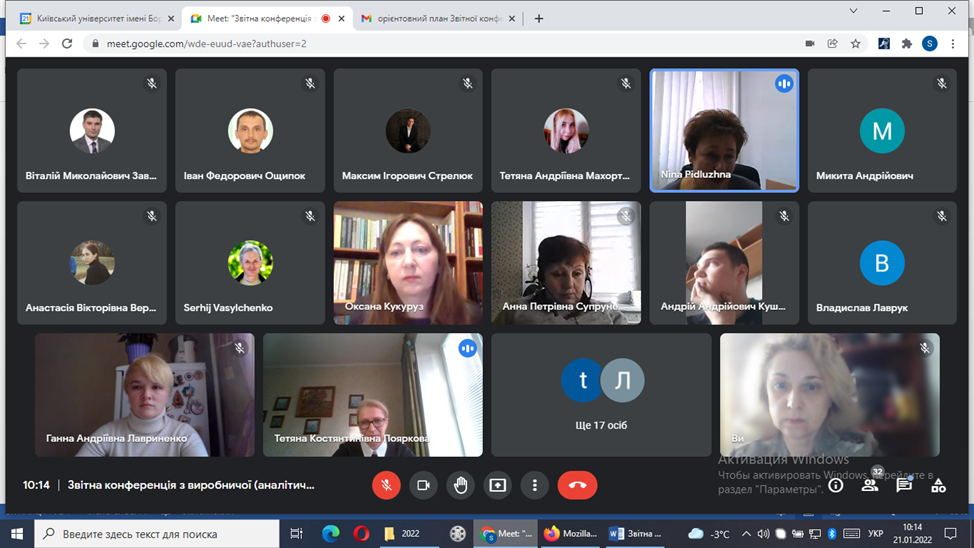Open the chat with everyone panel
The image size is (974, 548).
[x=904, y=485]
